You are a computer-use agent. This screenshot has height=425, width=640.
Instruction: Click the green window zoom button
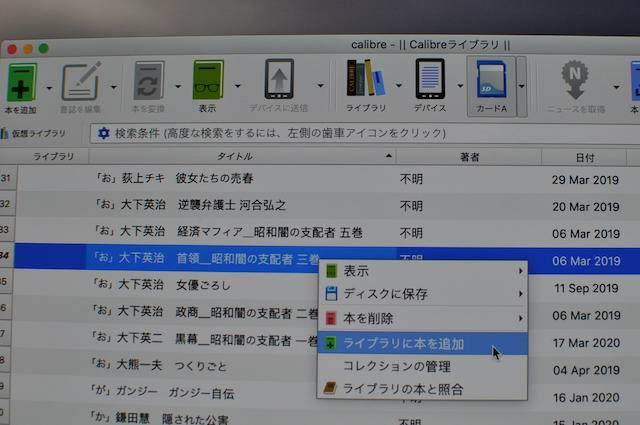point(44,49)
